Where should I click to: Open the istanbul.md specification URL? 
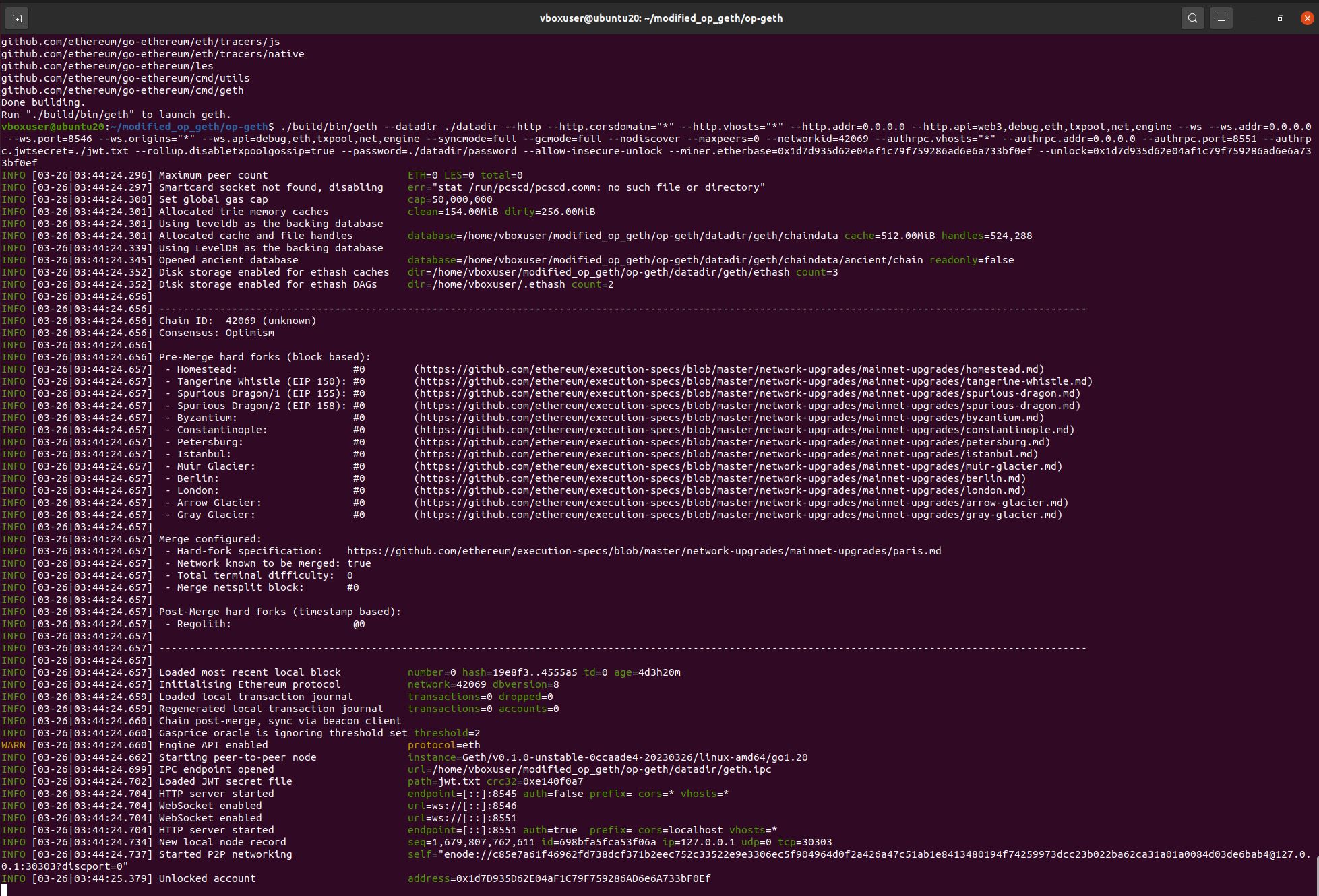(726, 454)
